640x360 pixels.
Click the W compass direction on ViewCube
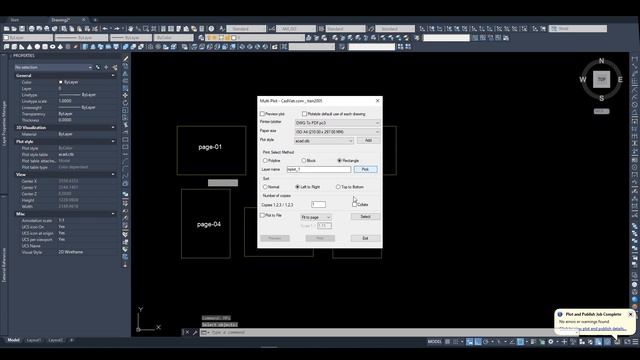[x=583, y=80]
